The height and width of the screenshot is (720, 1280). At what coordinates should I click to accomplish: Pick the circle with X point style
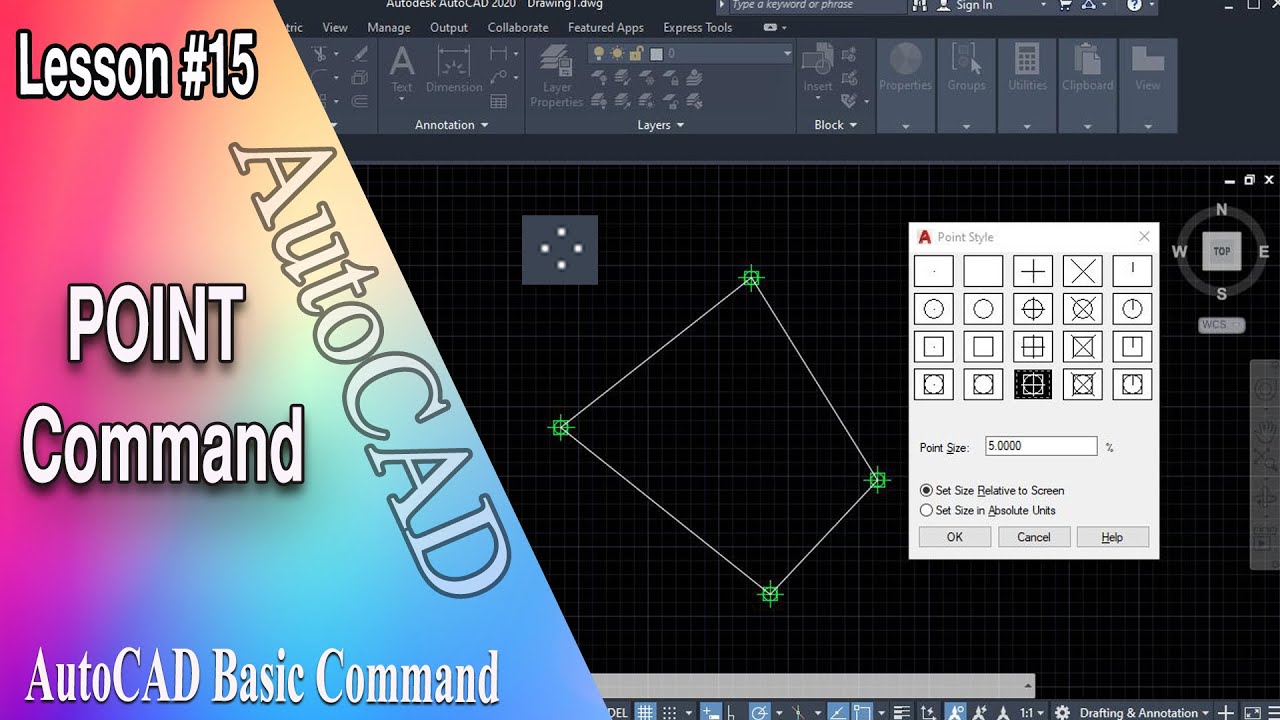coord(1083,309)
